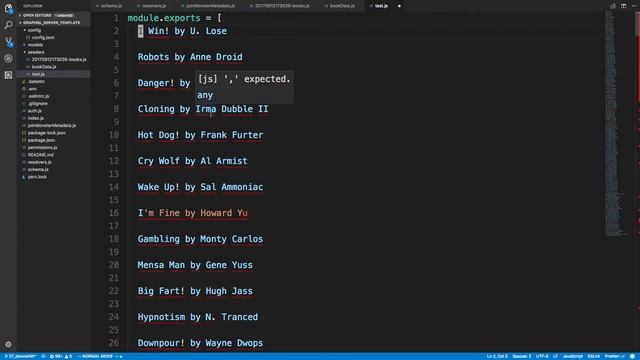Image resolution: width=640 pixels, height=360 pixels.
Task: Change the JavaScript language mode
Action: point(573,356)
